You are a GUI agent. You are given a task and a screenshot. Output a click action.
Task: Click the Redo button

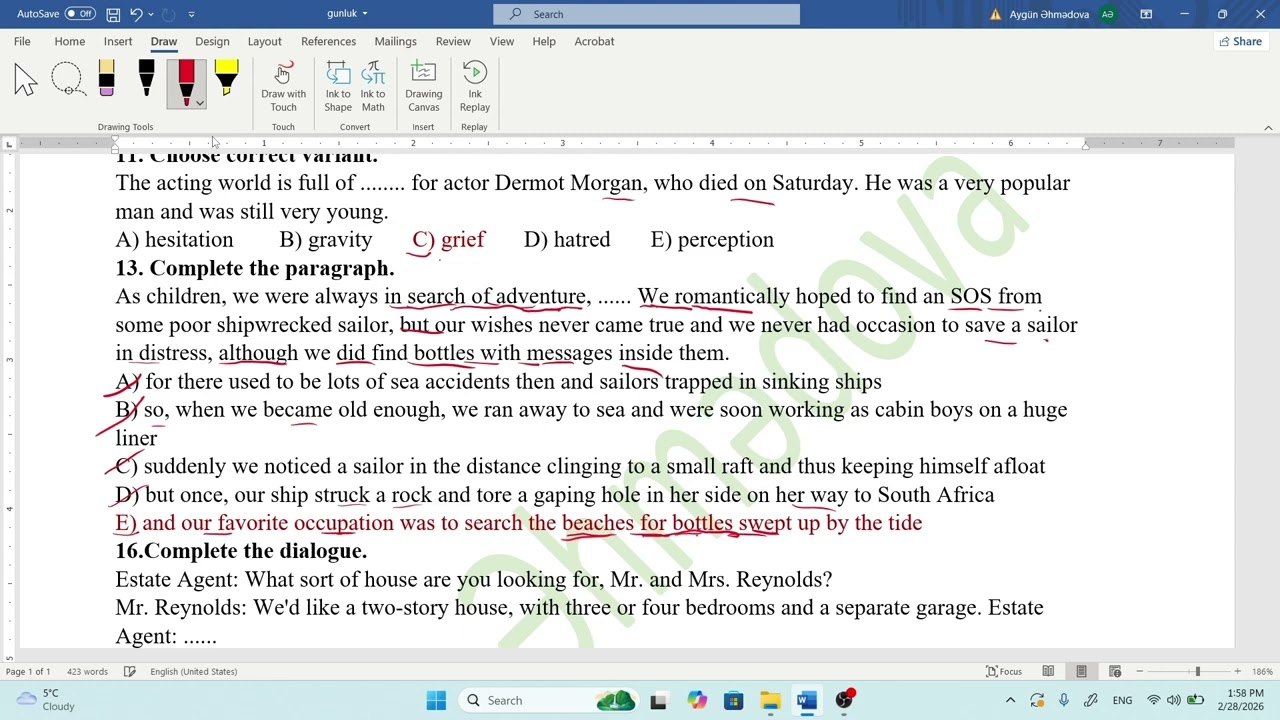coord(168,14)
